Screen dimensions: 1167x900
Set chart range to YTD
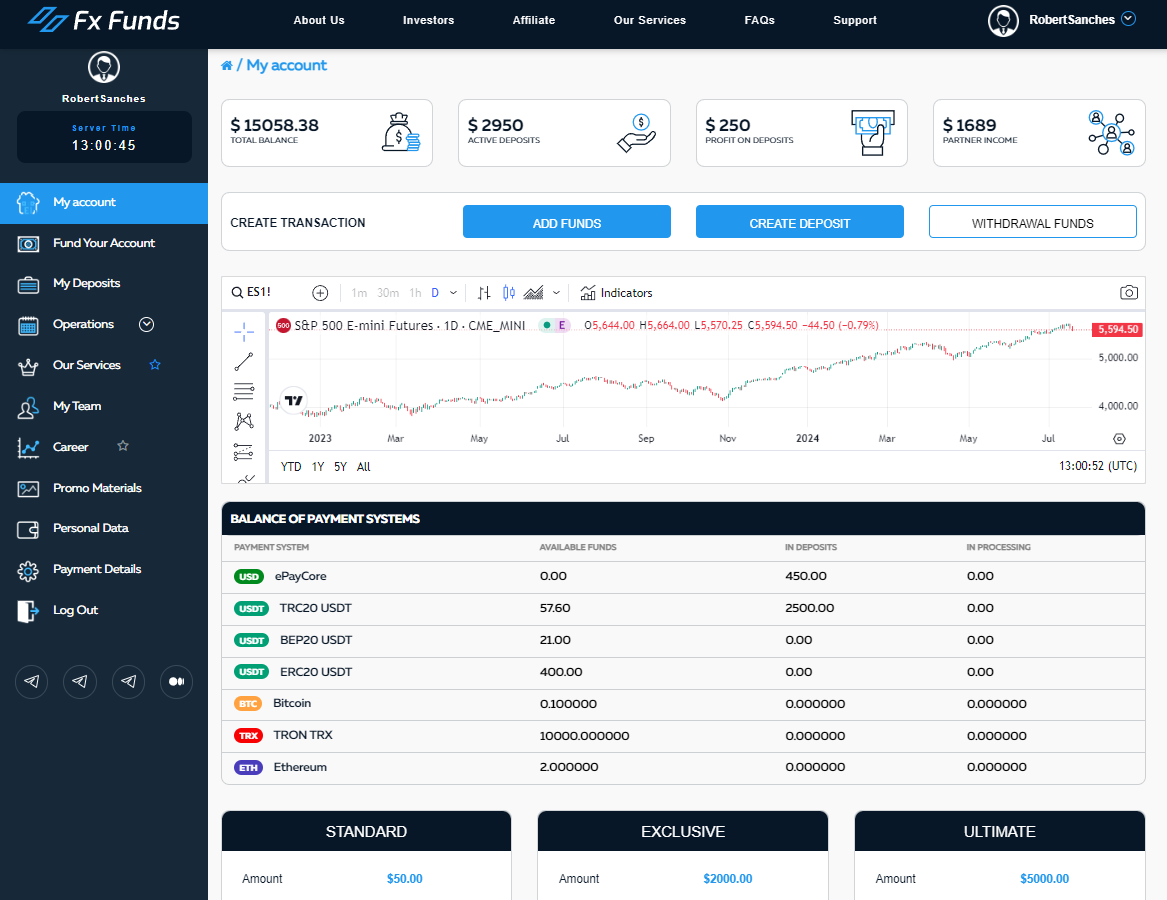click(291, 467)
